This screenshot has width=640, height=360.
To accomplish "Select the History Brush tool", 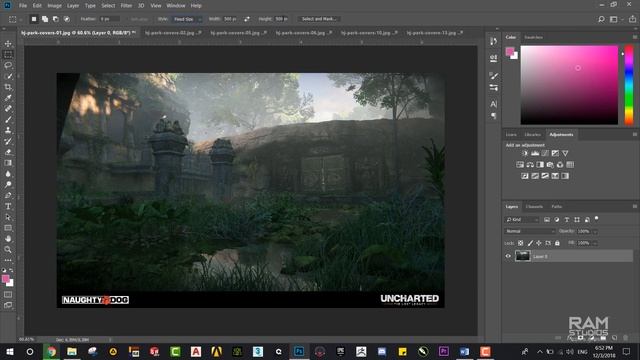I will pyautogui.click(x=8, y=141).
